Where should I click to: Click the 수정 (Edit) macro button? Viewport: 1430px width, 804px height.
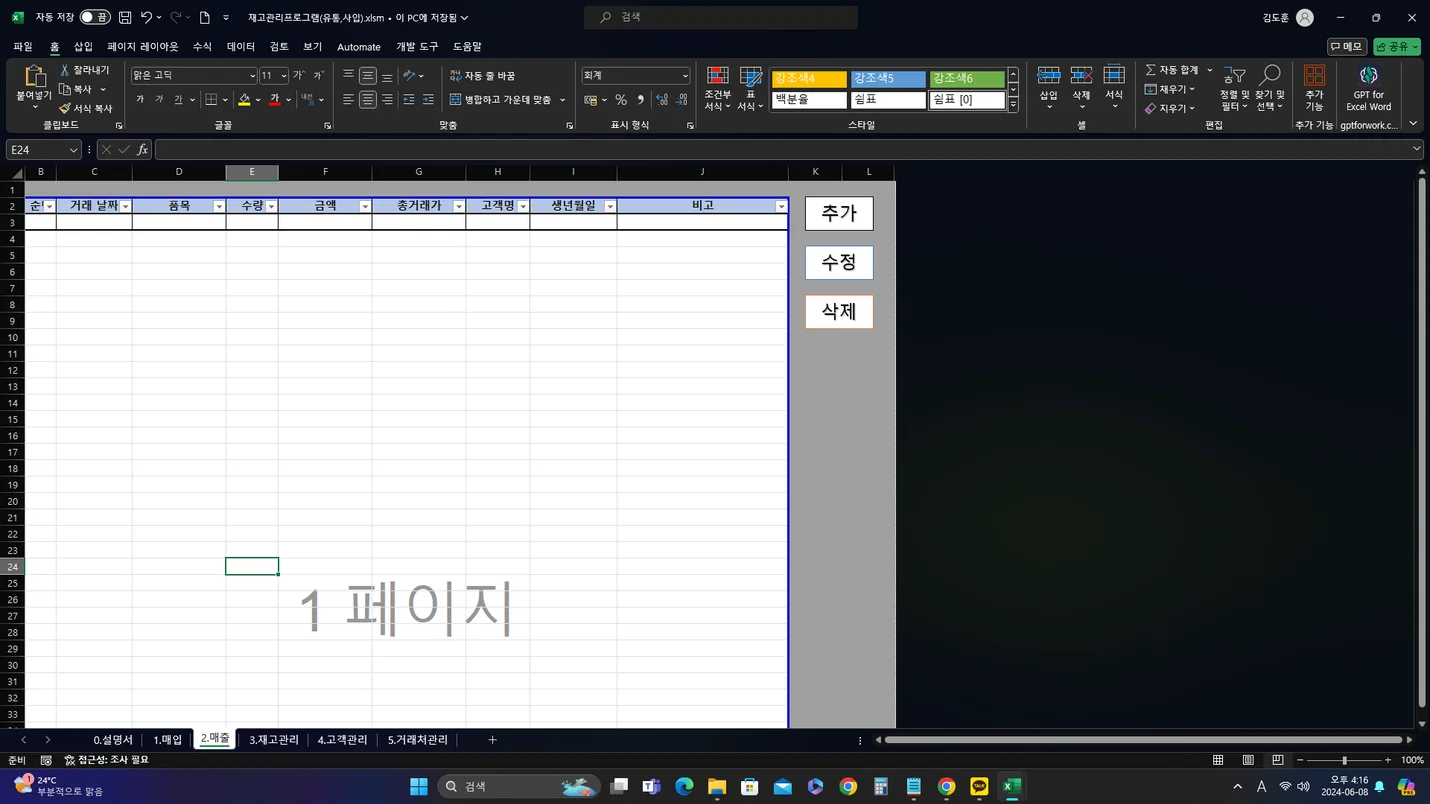tap(839, 263)
